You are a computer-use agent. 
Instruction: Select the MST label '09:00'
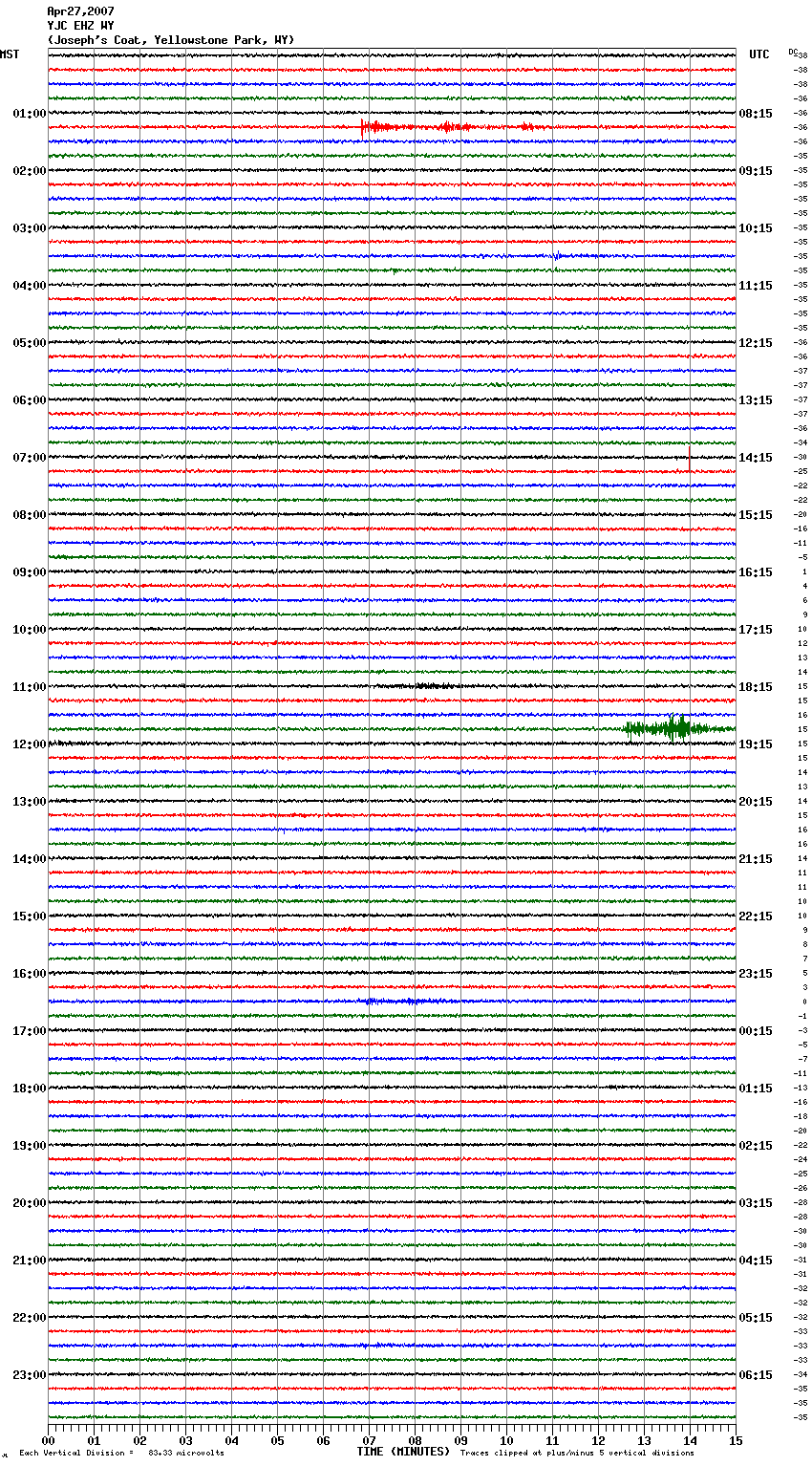coord(30,572)
